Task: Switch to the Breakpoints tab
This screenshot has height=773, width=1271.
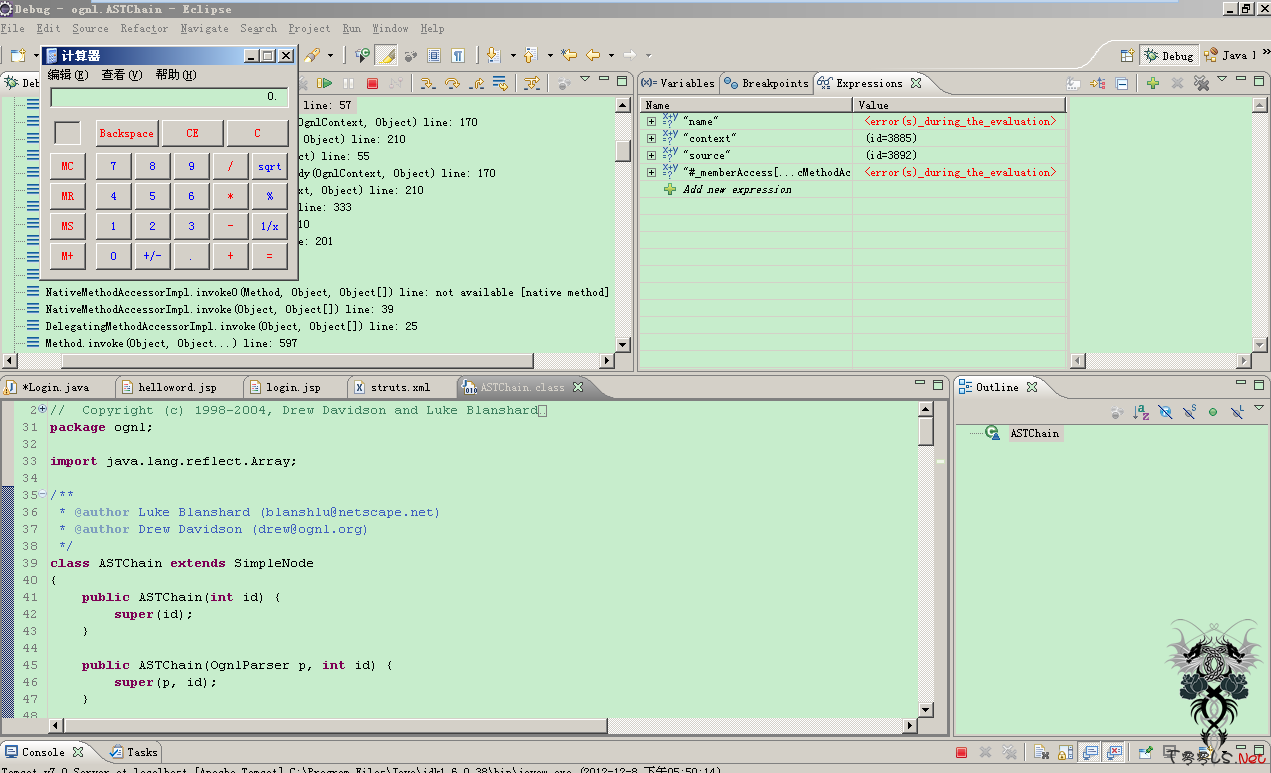Action: (x=766, y=84)
